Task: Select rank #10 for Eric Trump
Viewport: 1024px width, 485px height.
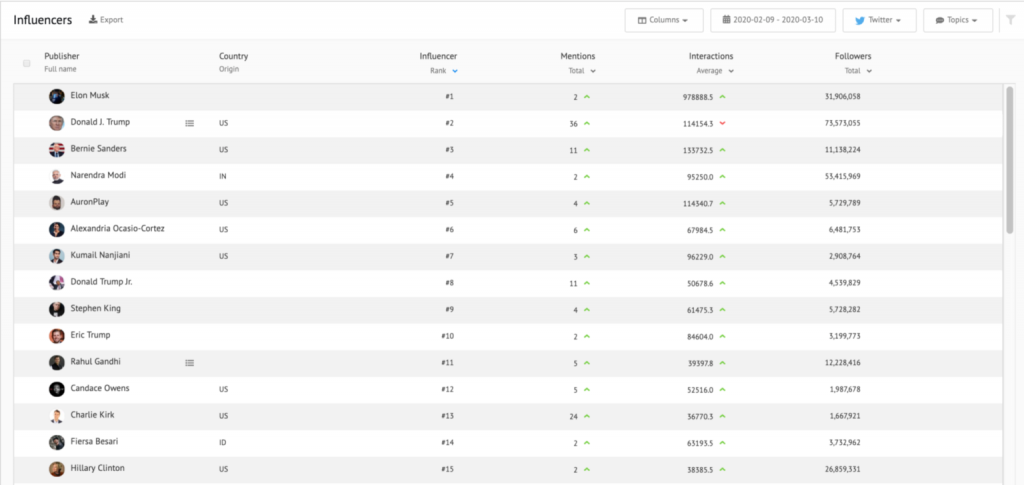Action: click(447, 336)
